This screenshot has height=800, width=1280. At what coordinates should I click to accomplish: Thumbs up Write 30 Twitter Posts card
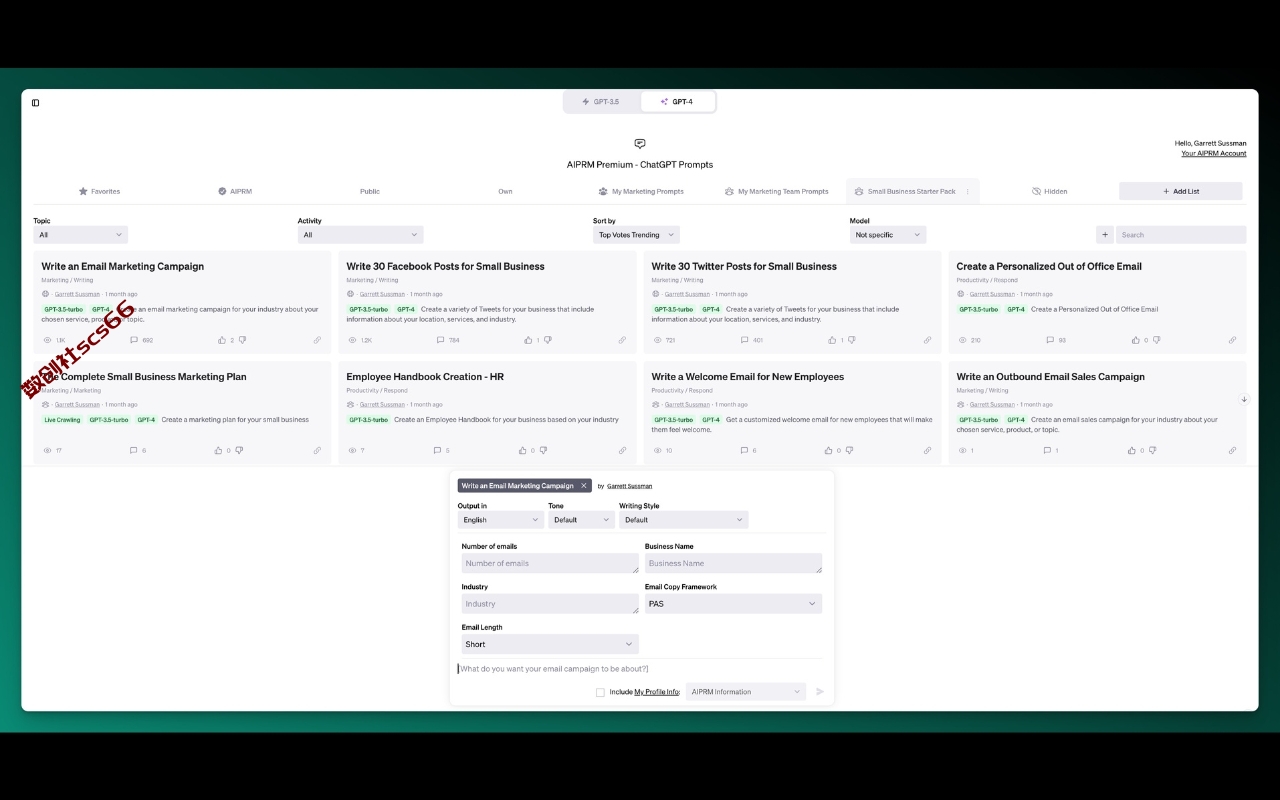[832, 340]
